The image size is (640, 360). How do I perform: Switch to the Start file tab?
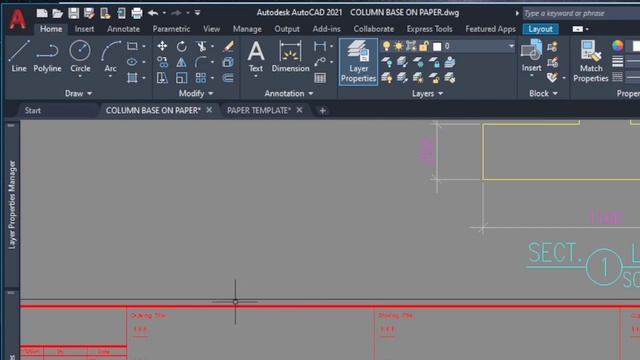pos(33,110)
